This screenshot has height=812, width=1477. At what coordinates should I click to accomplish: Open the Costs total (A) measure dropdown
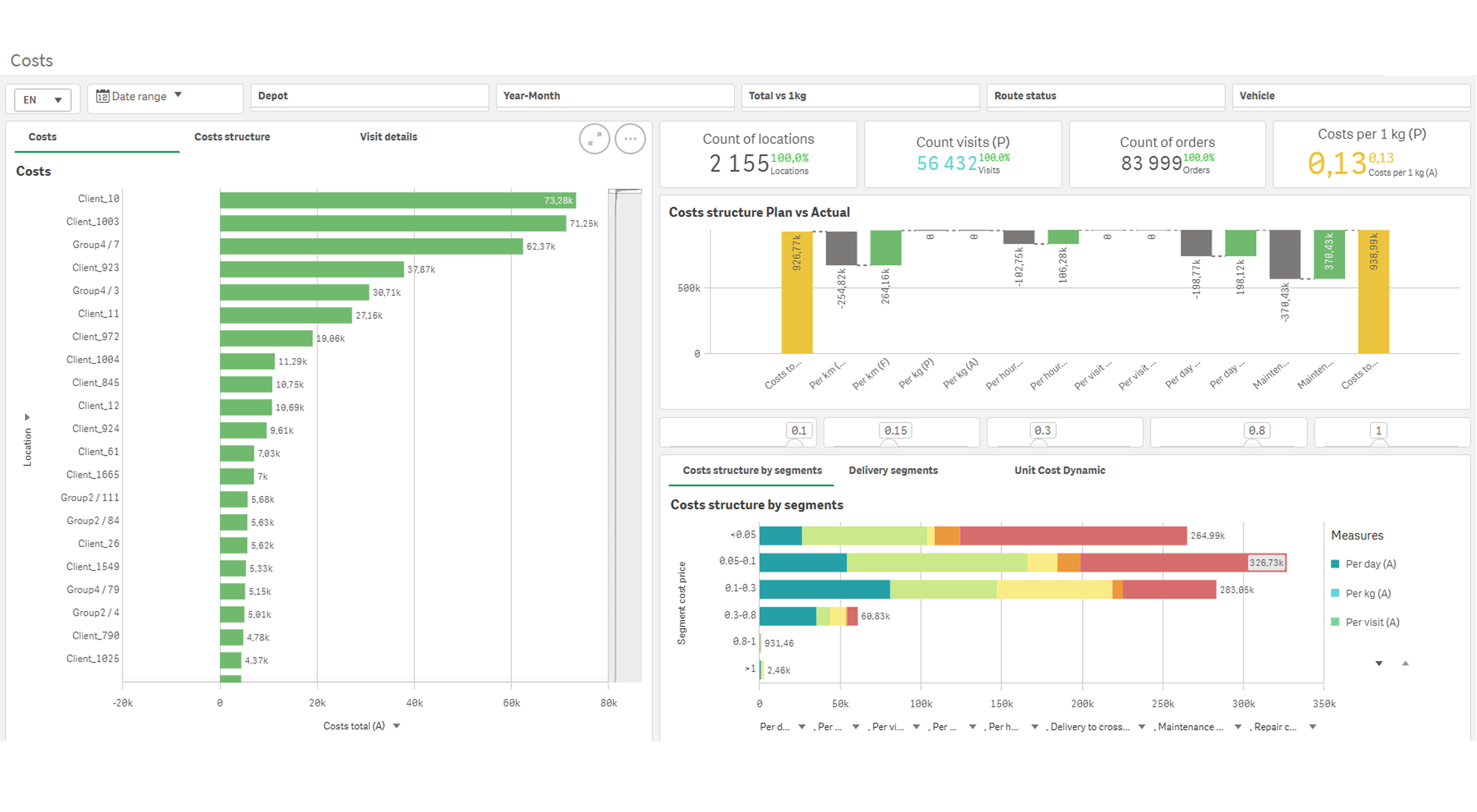point(397,726)
